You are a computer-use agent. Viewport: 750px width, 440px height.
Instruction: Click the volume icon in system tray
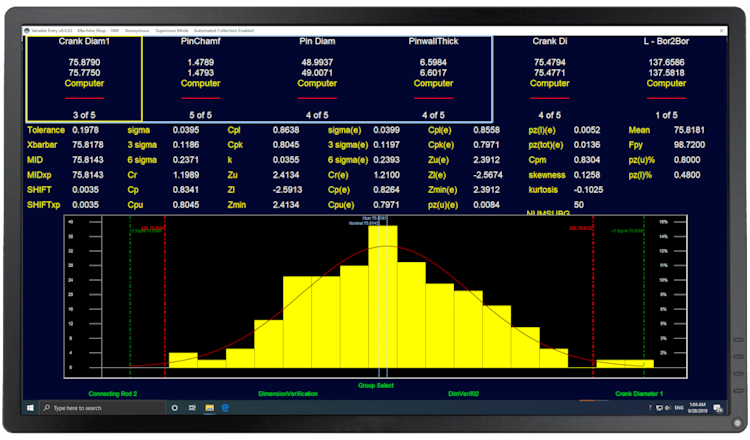(x=667, y=408)
